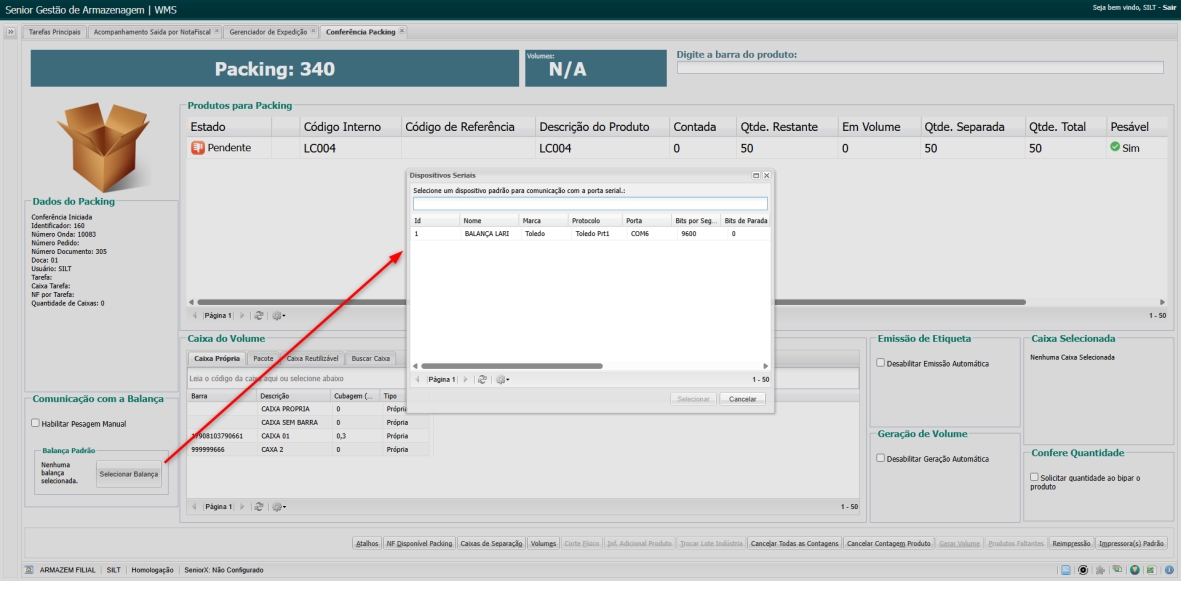The height and width of the screenshot is (591, 1191).
Task: Click the globe icon in status bar
Action: coord(1134,570)
